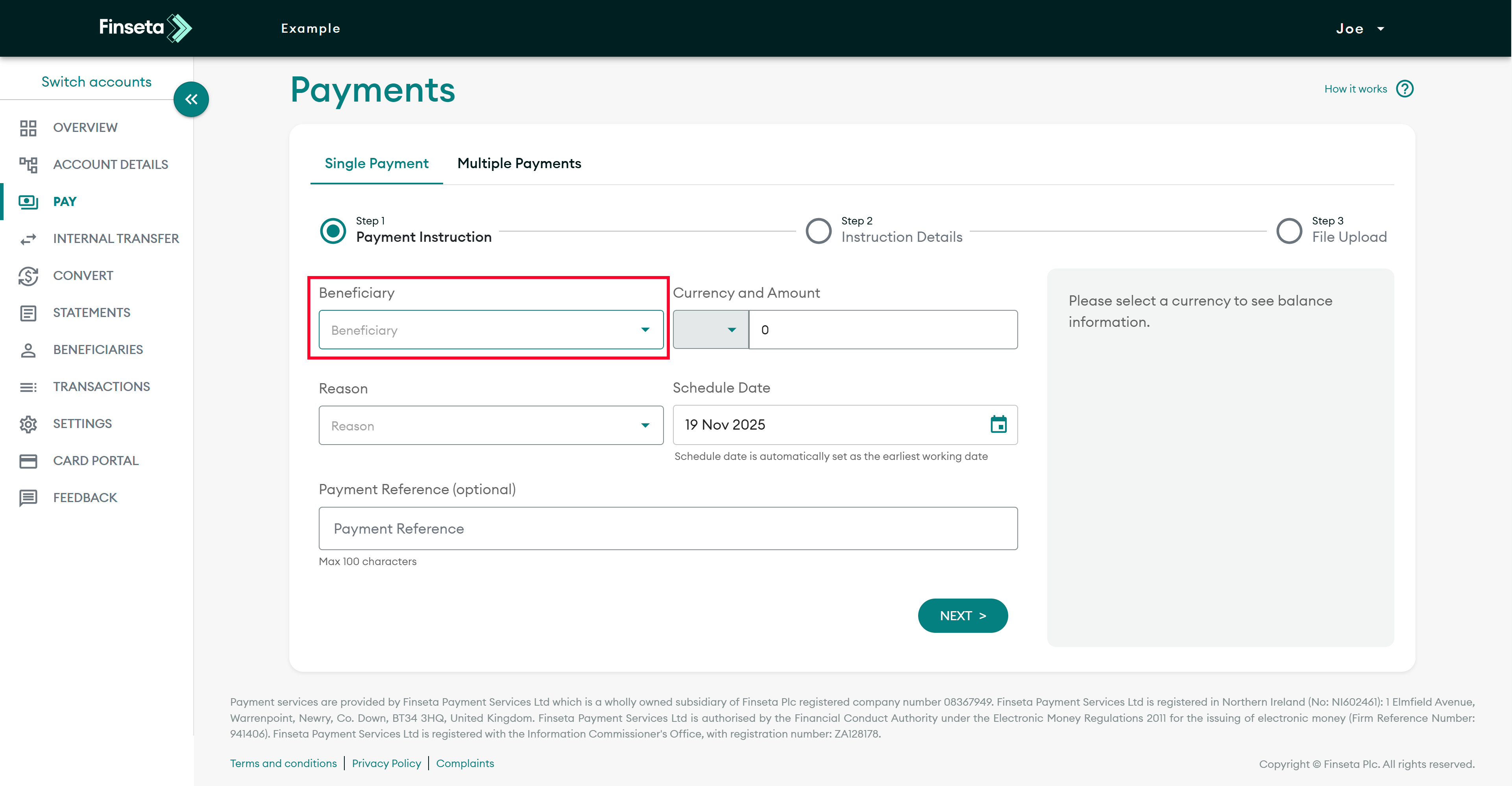Click the Statements document icon
The image size is (1512, 786).
click(28, 313)
